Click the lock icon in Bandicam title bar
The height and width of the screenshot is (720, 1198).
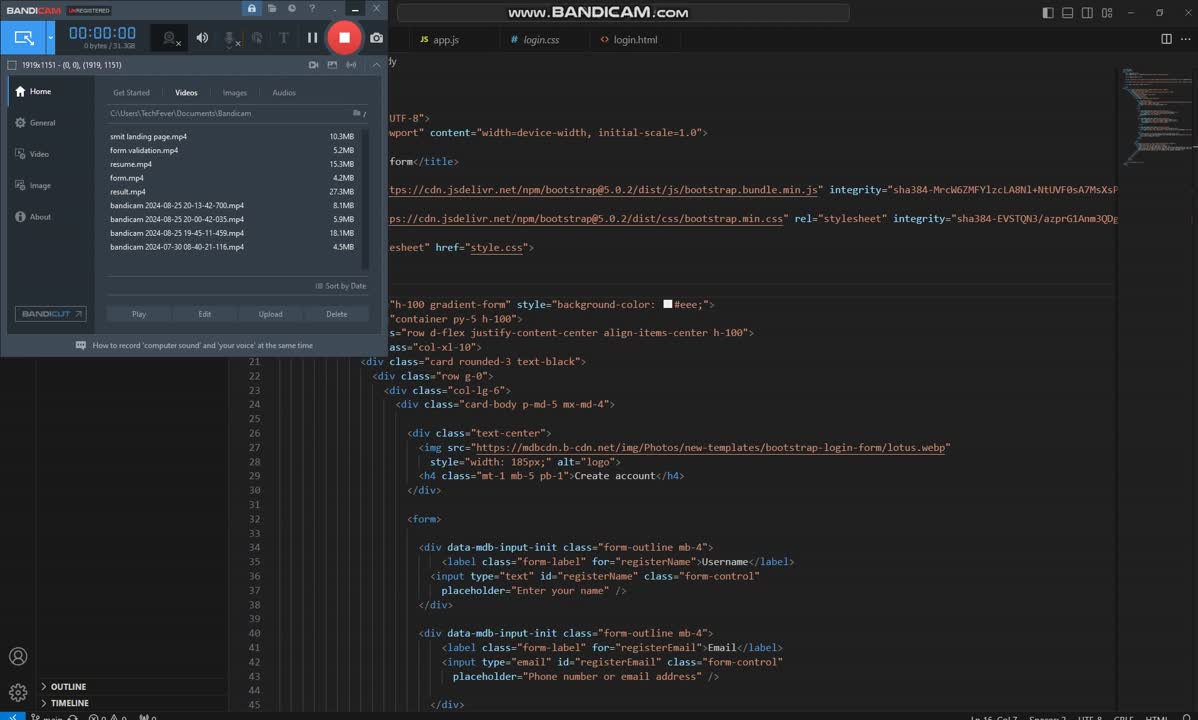coord(252,9)
